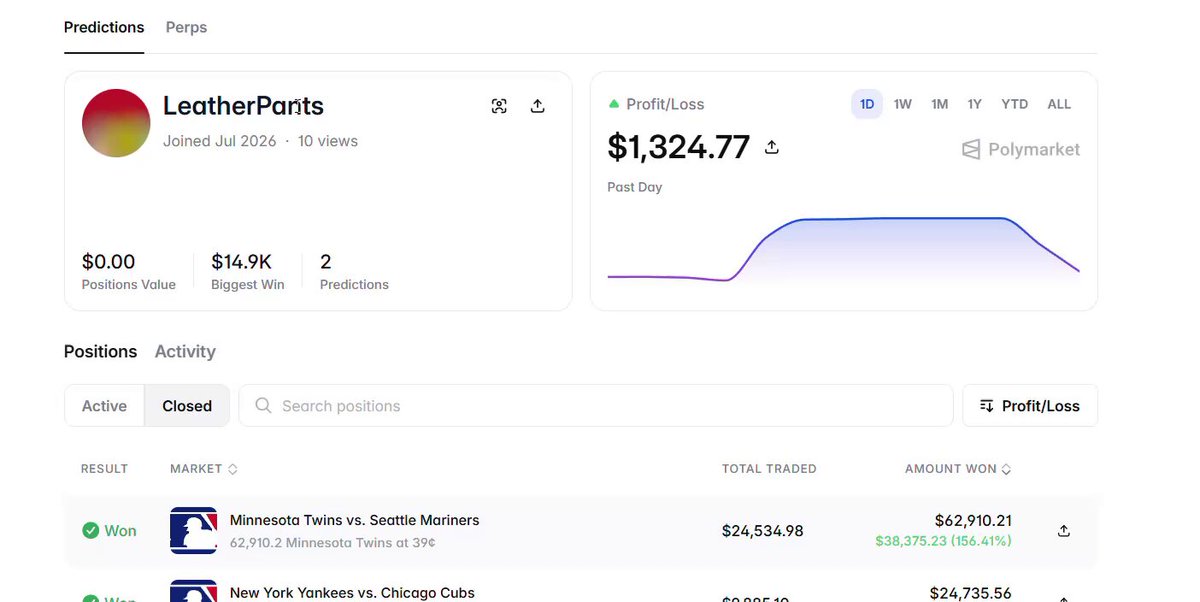Click the $1,324.77 profit amount

[x=679, y=147]
